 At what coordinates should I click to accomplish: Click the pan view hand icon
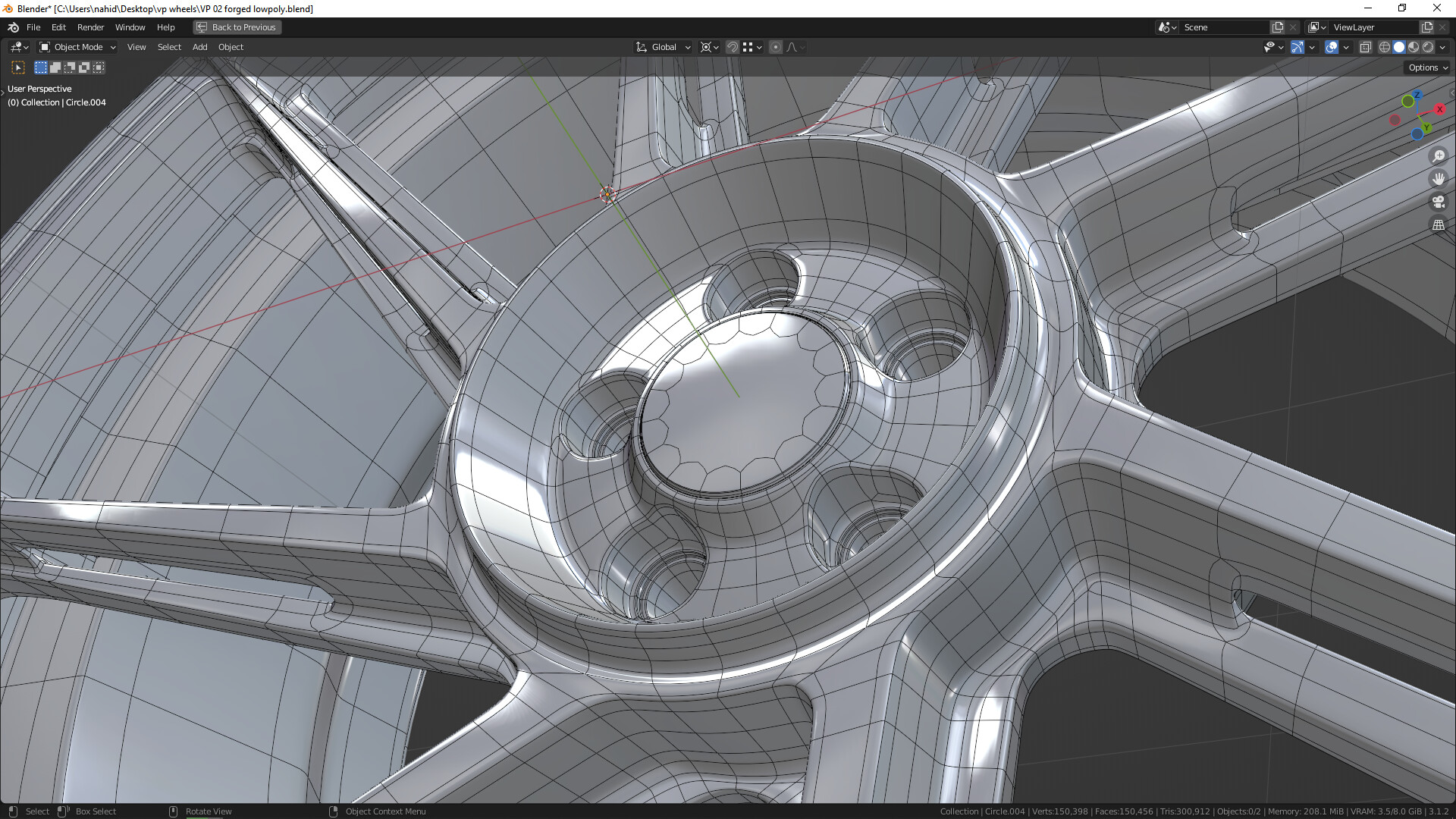point(1438,179)
